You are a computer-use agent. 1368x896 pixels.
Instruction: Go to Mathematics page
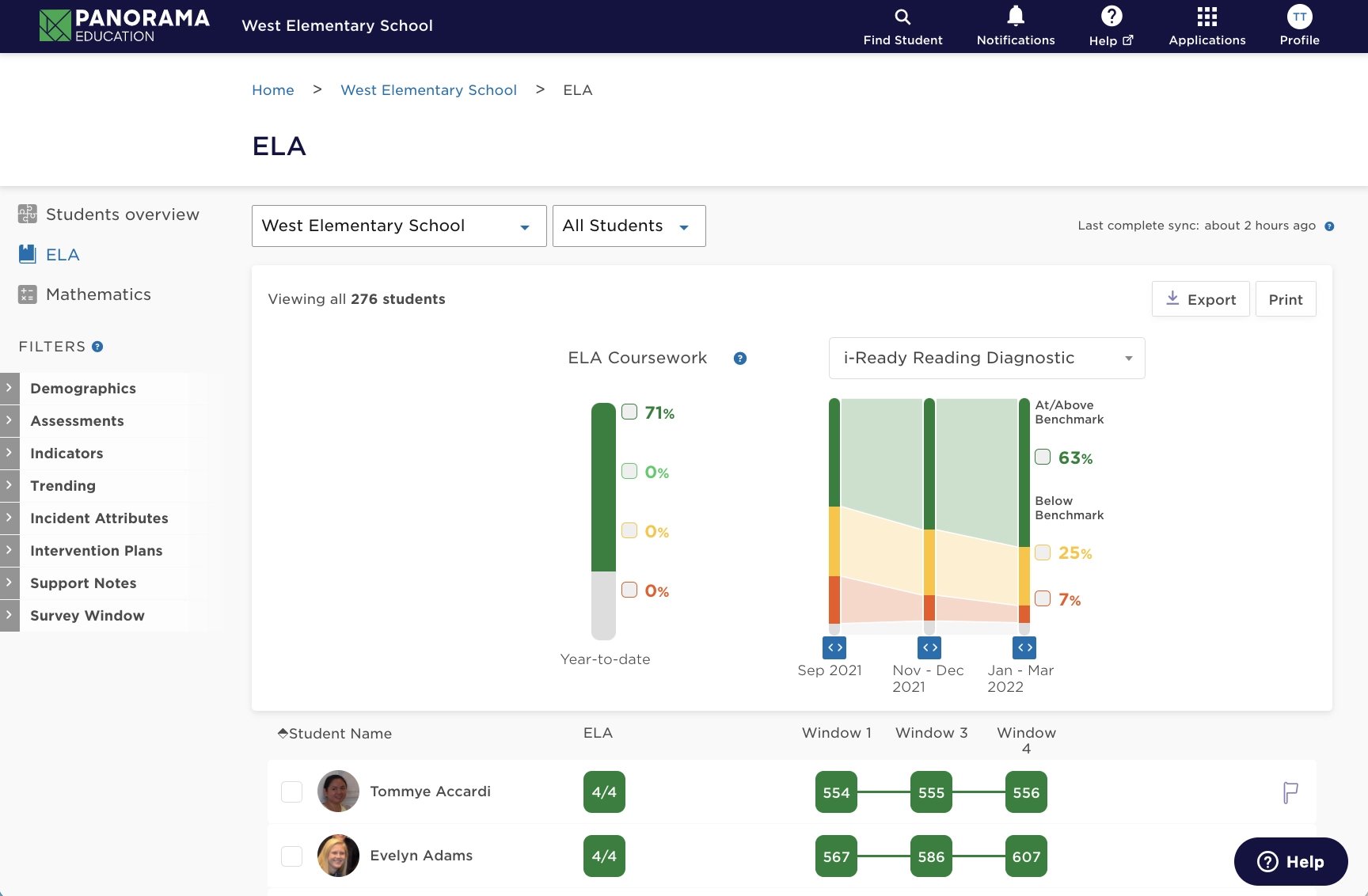tap(98, 294)
